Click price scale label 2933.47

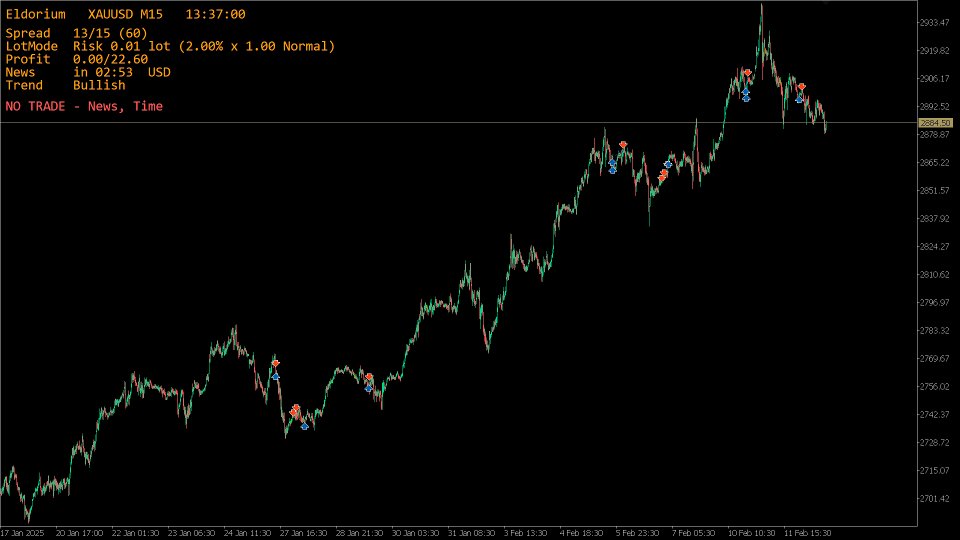pyautogui.click(x=934, y=23)
